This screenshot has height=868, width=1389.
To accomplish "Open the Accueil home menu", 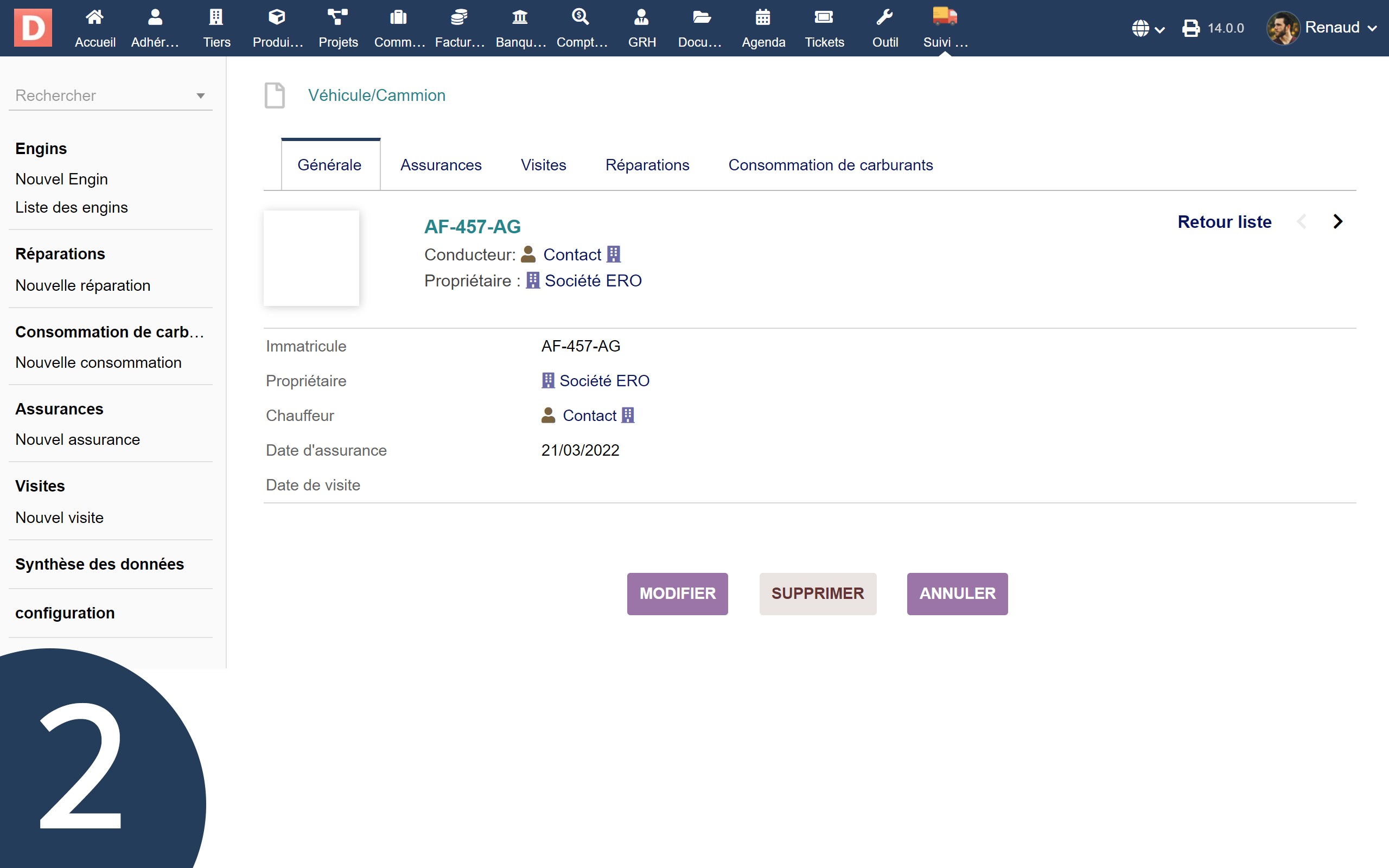I will [95, 28].
